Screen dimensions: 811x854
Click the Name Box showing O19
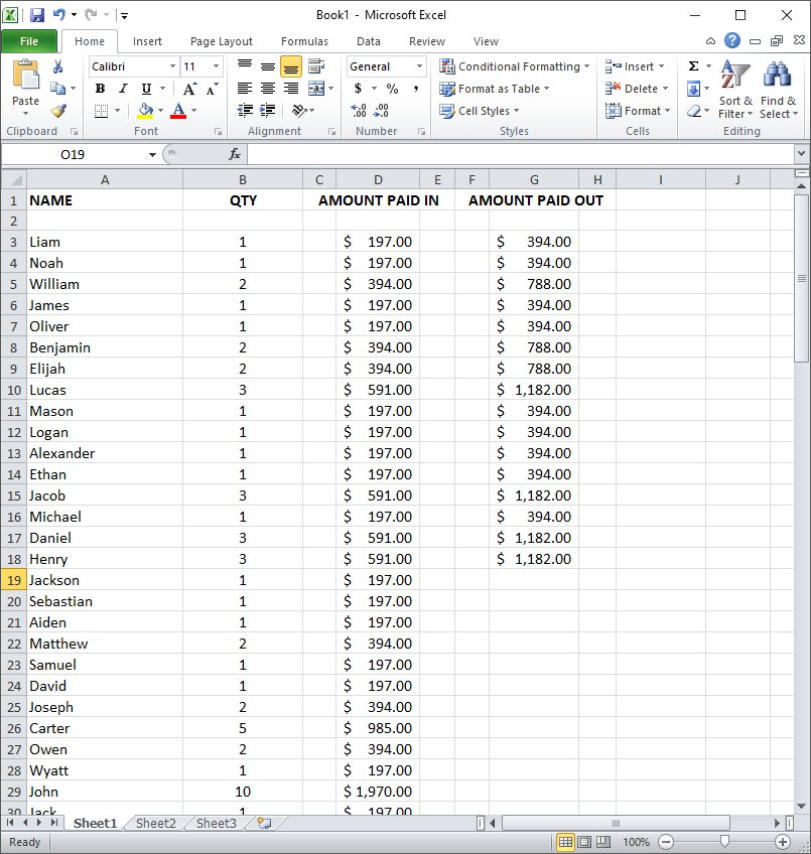[x=75, y=154]
